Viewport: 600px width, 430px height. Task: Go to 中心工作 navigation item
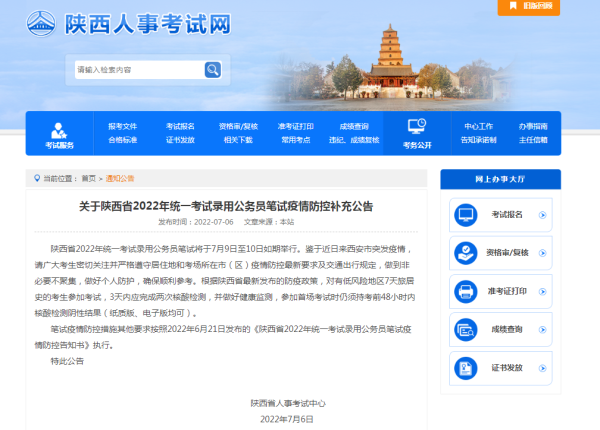click(x=479, y=127)
